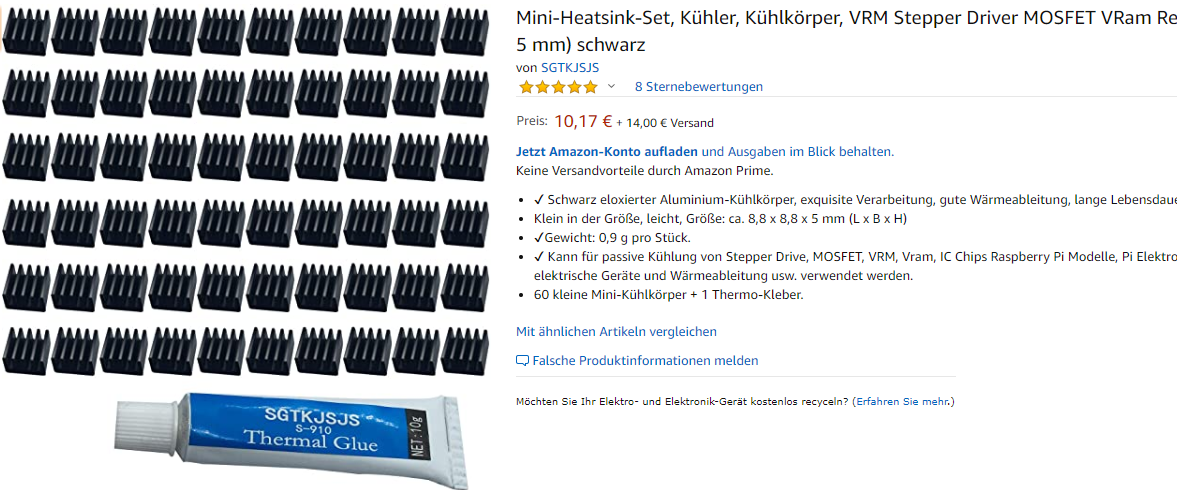Click the 14,00 € Versand shipping text

coord(665,123)
